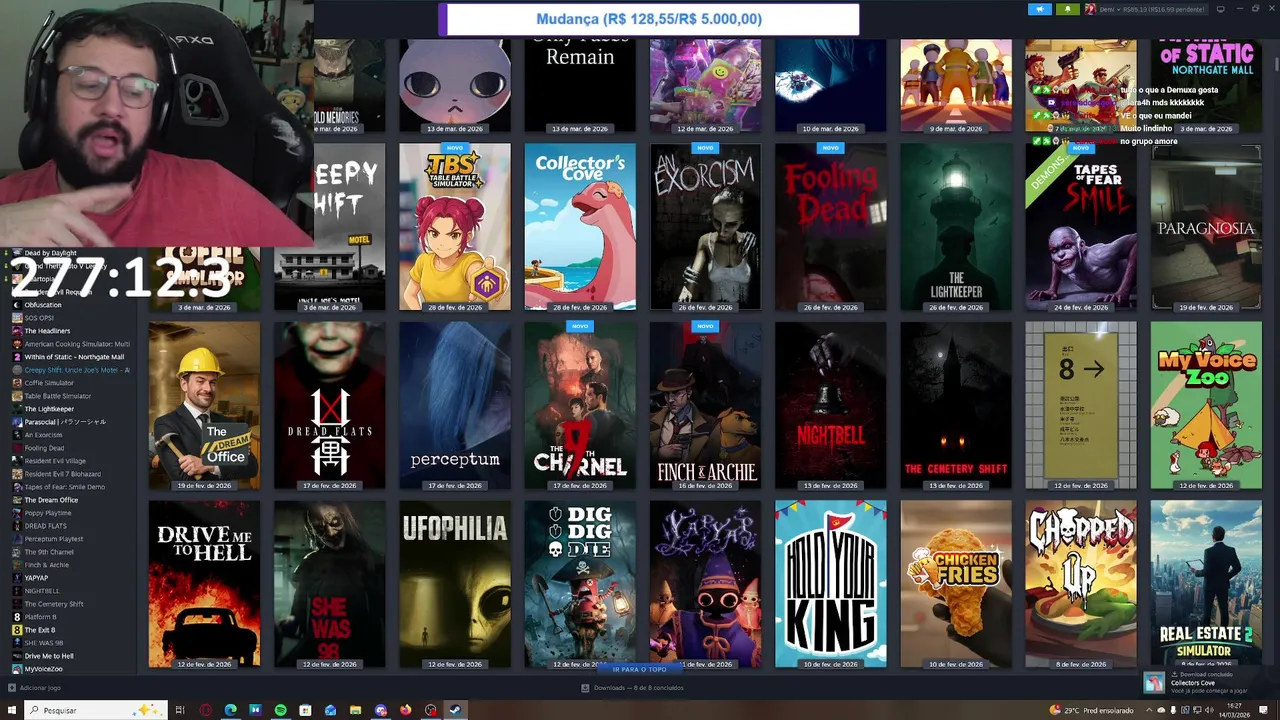
Task: Select Resident Evil 7 Biohazard in sidebar
Action: 62,474
